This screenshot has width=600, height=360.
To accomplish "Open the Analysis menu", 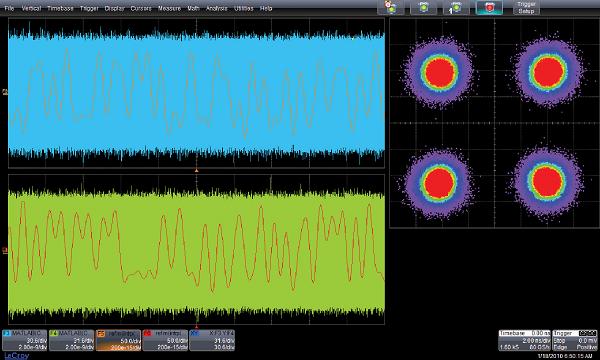I will (x=217, y=8).
